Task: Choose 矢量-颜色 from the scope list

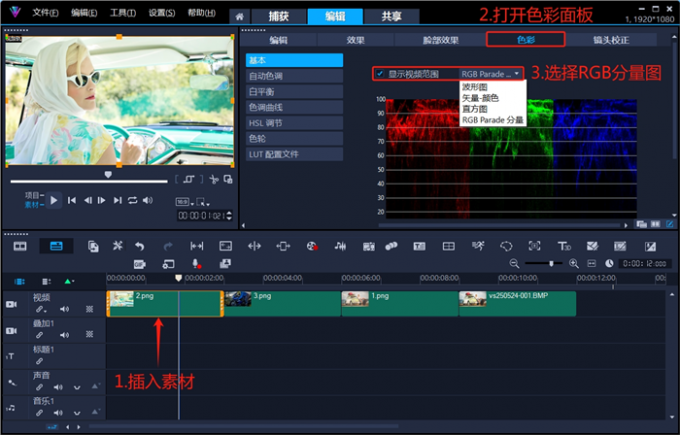Action: click(x=480, y=98)
